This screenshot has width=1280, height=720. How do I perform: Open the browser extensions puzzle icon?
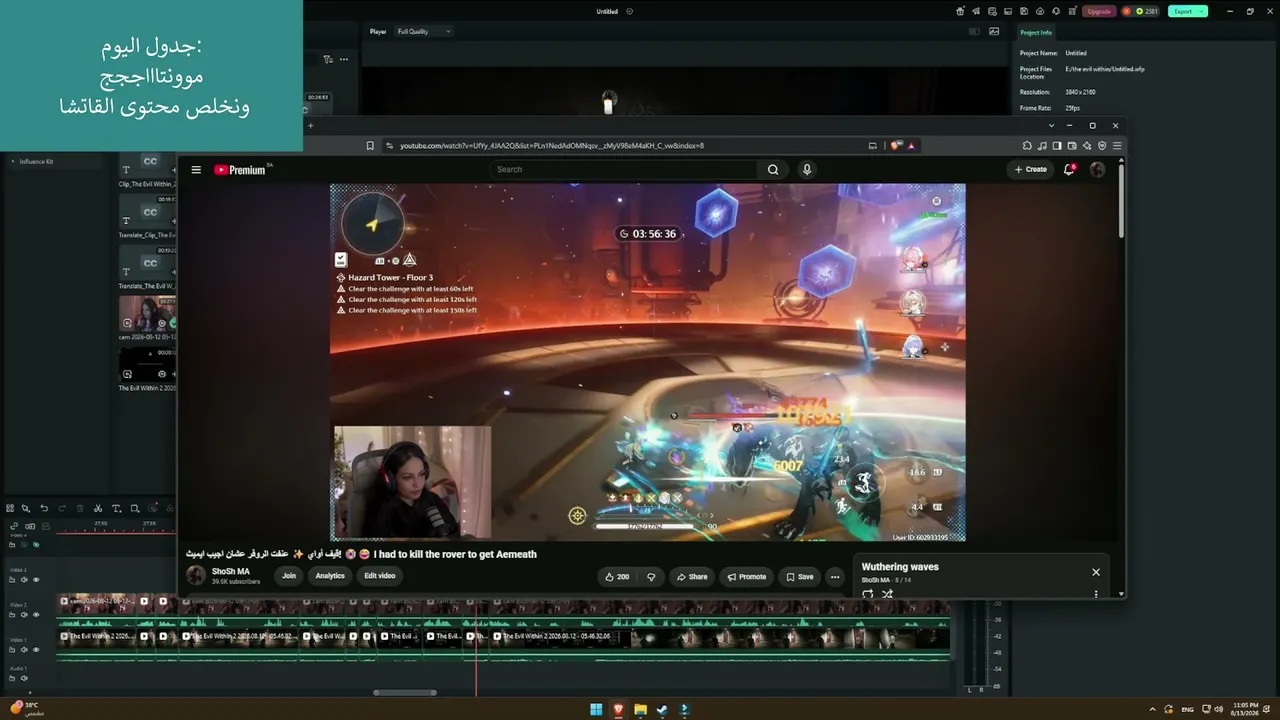[x=1027, y=146]
